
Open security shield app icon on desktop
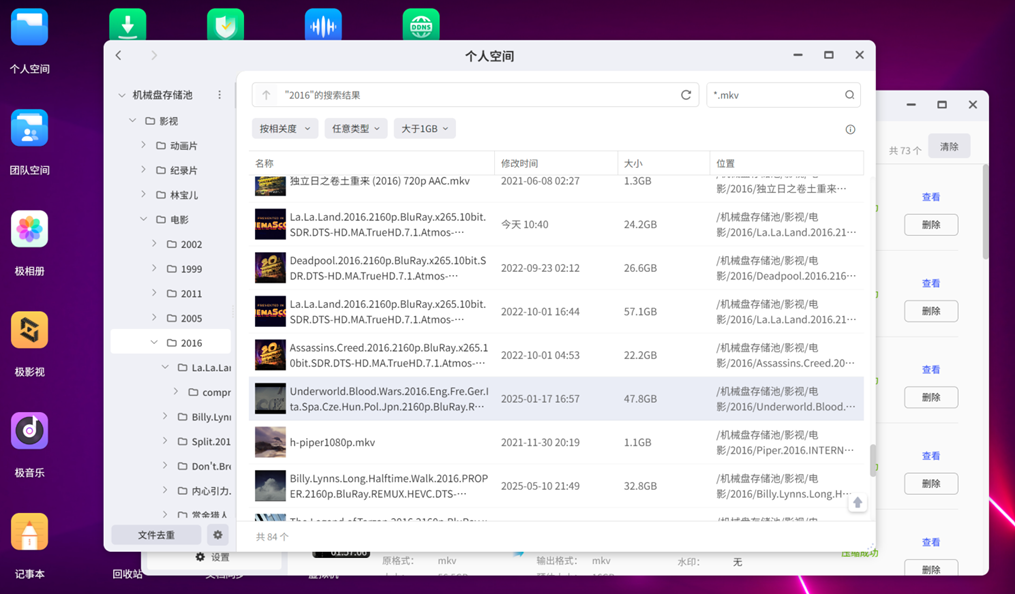tap(225, 25)
